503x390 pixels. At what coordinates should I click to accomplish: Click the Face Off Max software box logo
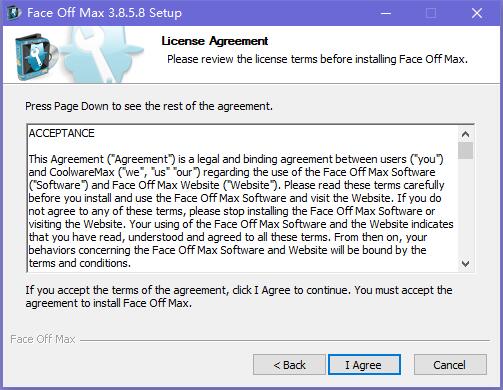coord(35,56)
